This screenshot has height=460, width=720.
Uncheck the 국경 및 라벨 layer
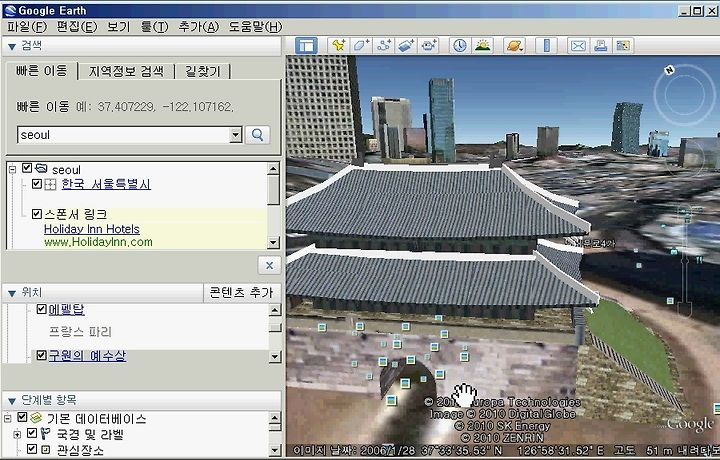pos(32,433)
